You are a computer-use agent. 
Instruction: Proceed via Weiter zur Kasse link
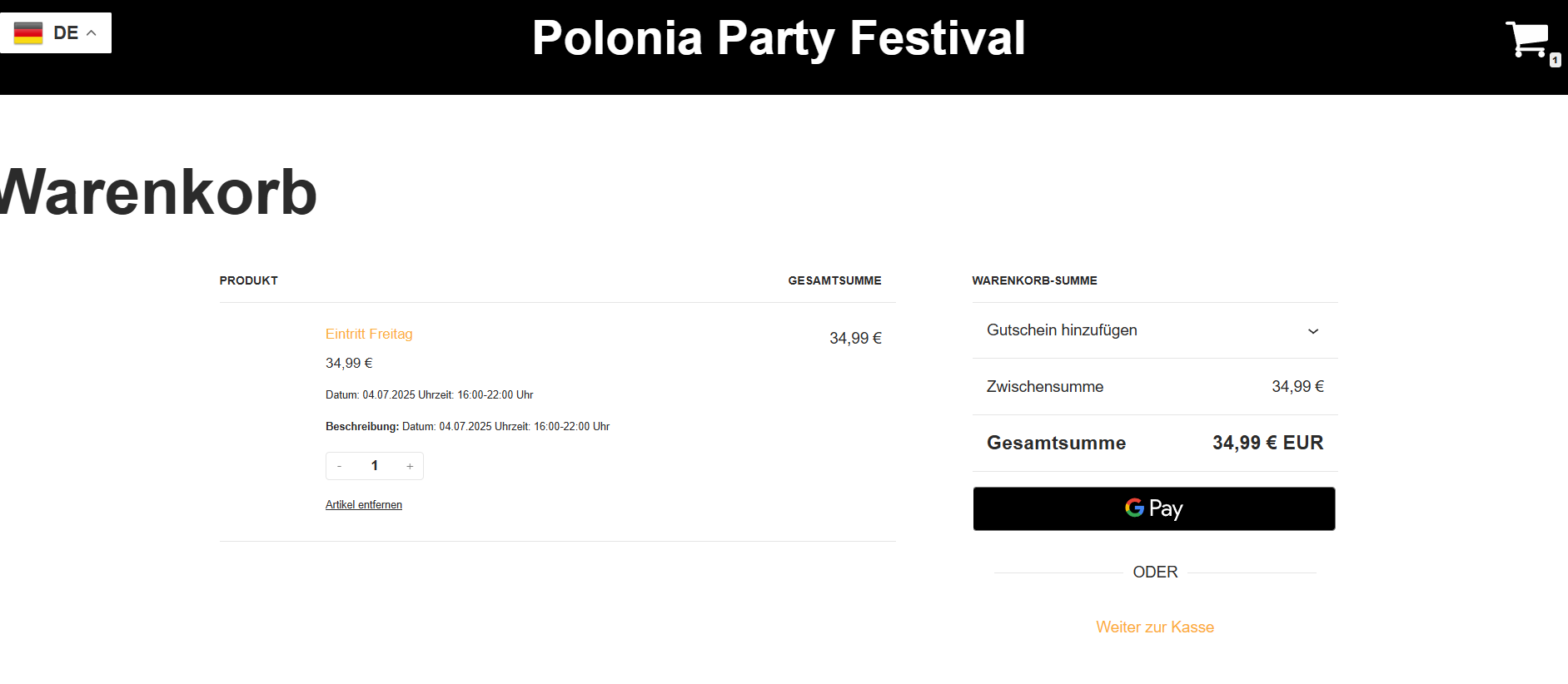coord(1154,627)
